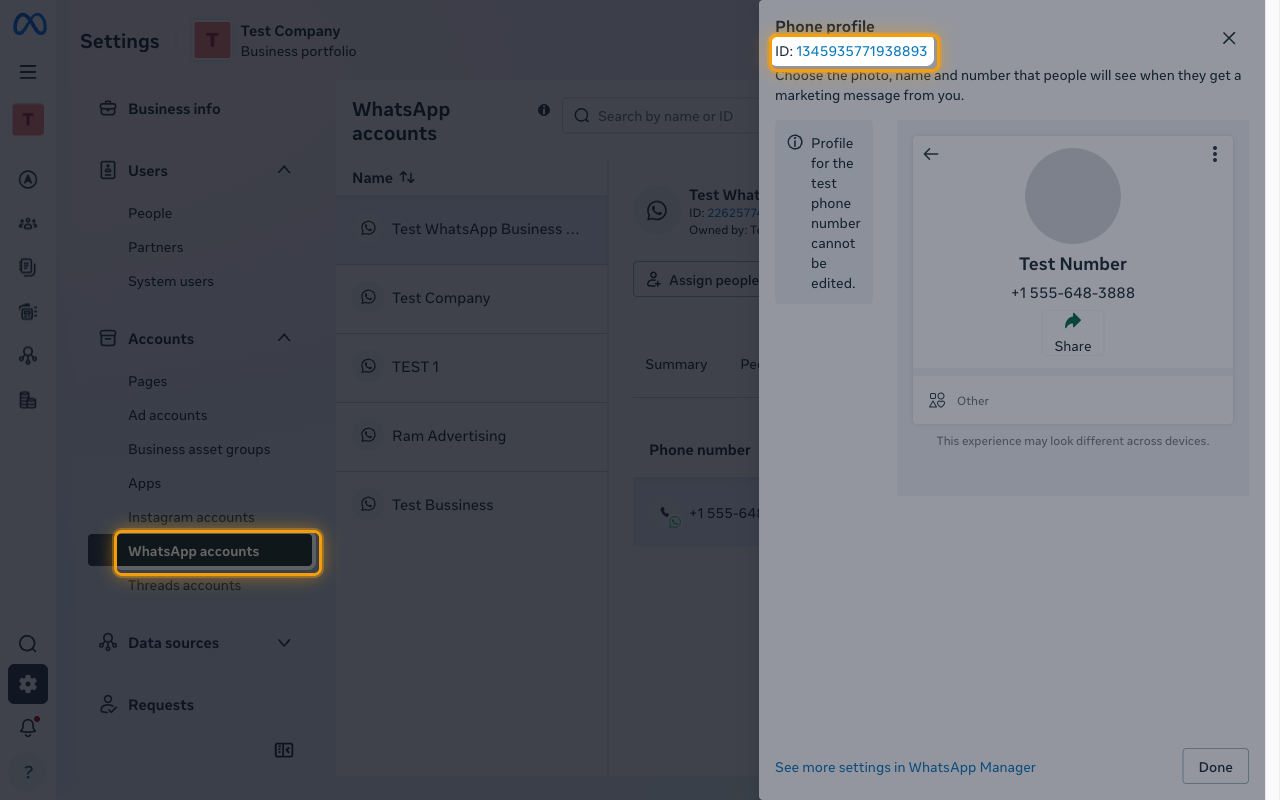This screenshot has height=800, width=1280.
Task: Click the back arrow in profile preview
Action: [x=931, y=154]
